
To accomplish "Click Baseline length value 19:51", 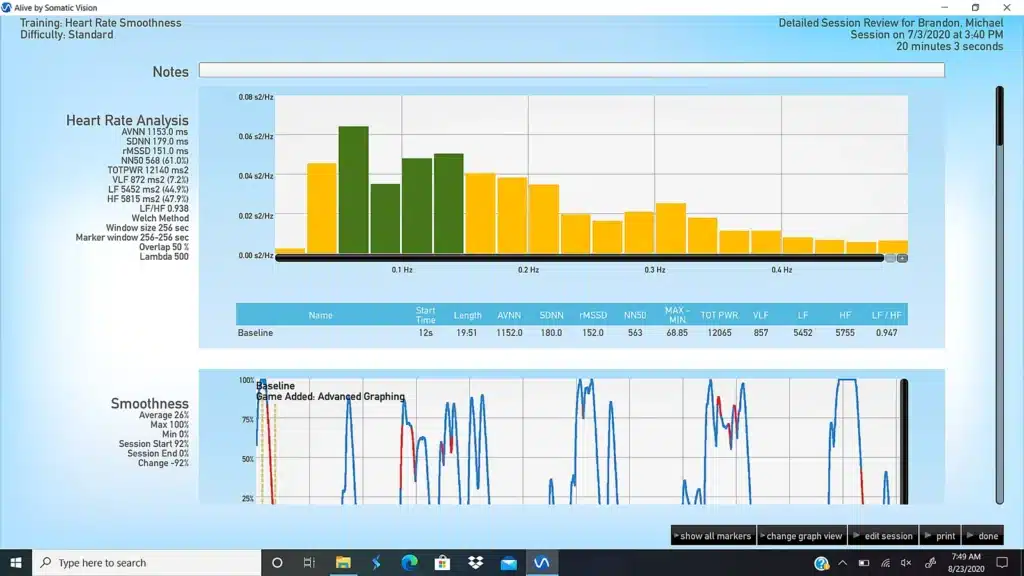I will click(x=467, y=333).
